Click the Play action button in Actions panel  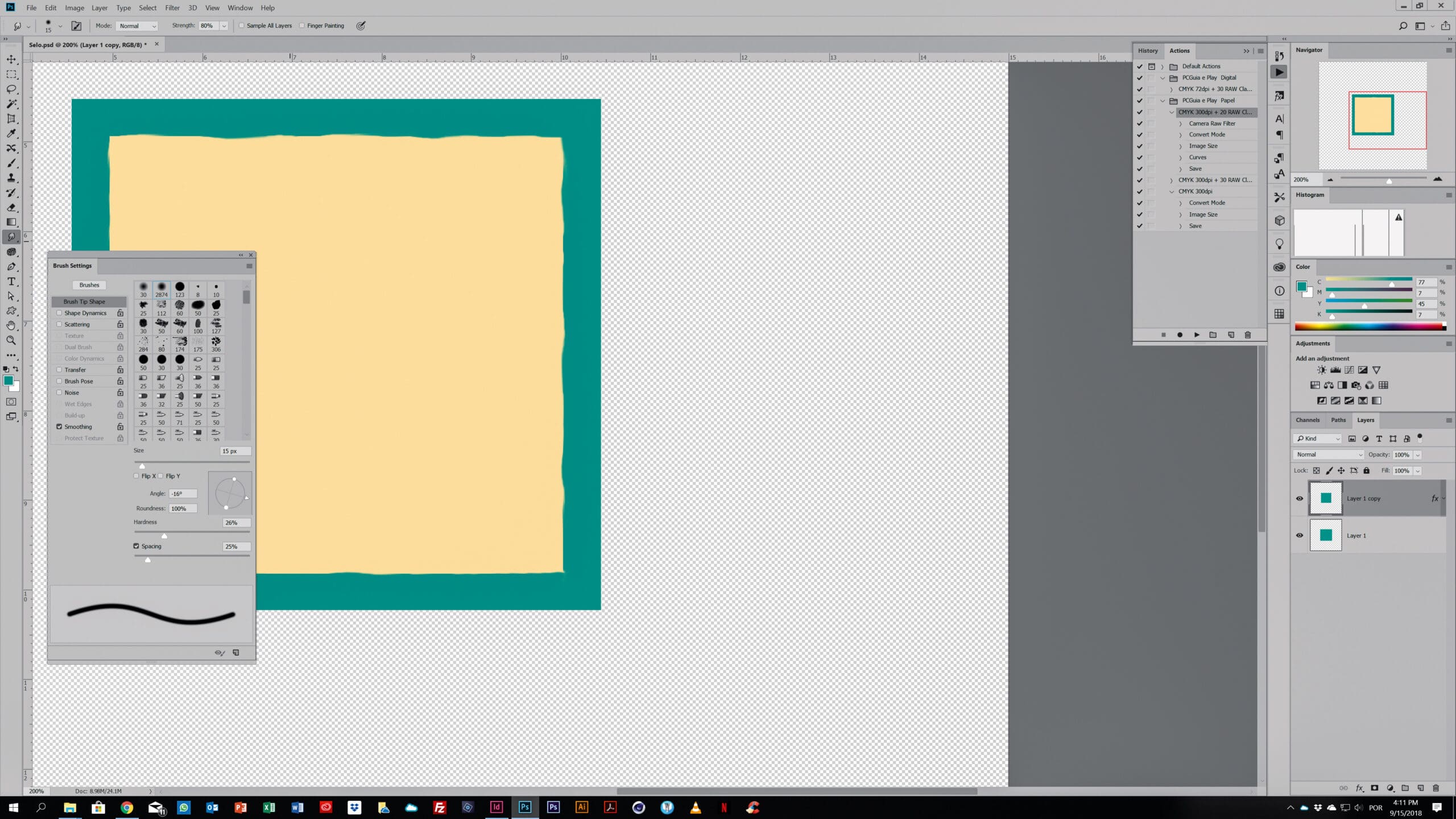[x=1197, y=335]
